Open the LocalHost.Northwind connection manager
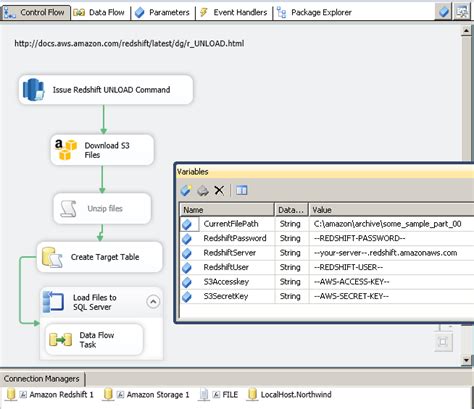This screenshot has height=409, width=474. (289, 395)
